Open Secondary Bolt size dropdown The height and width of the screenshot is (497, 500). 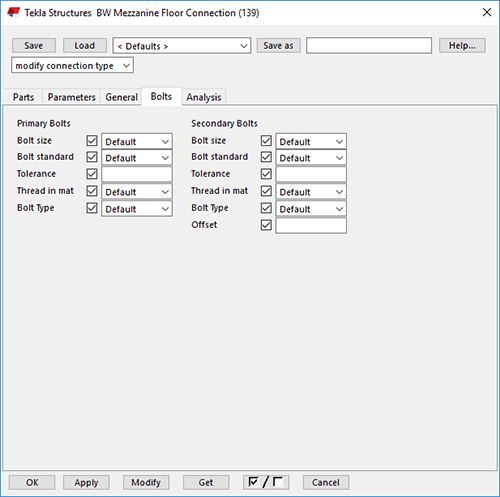(311, 141)
